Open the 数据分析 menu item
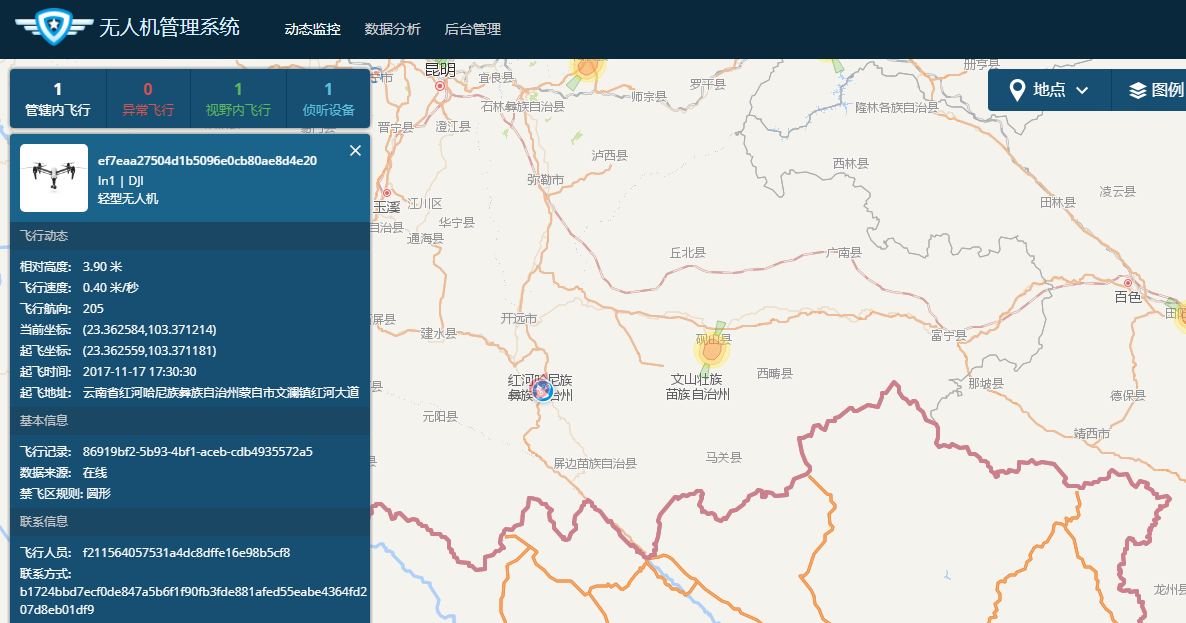The image size is (1186, 623). tap(392, 30)
